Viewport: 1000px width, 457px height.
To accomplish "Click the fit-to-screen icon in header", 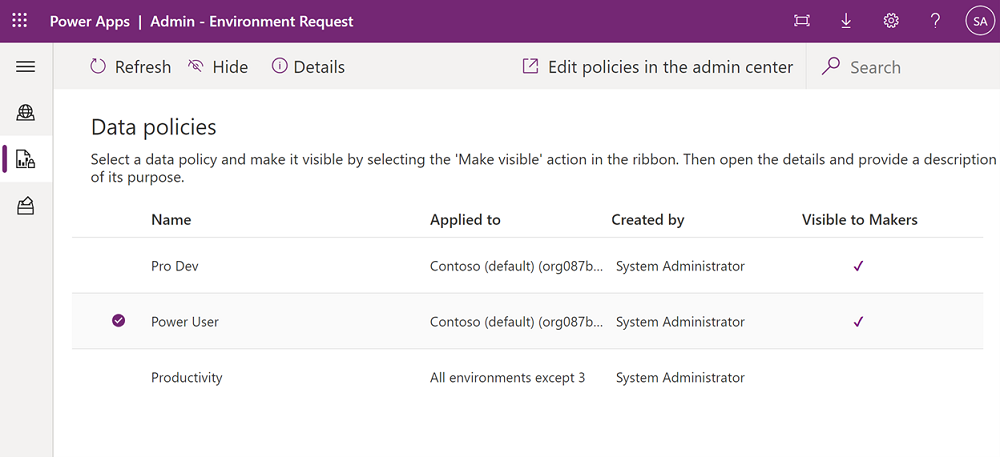I will coord(802,21).
